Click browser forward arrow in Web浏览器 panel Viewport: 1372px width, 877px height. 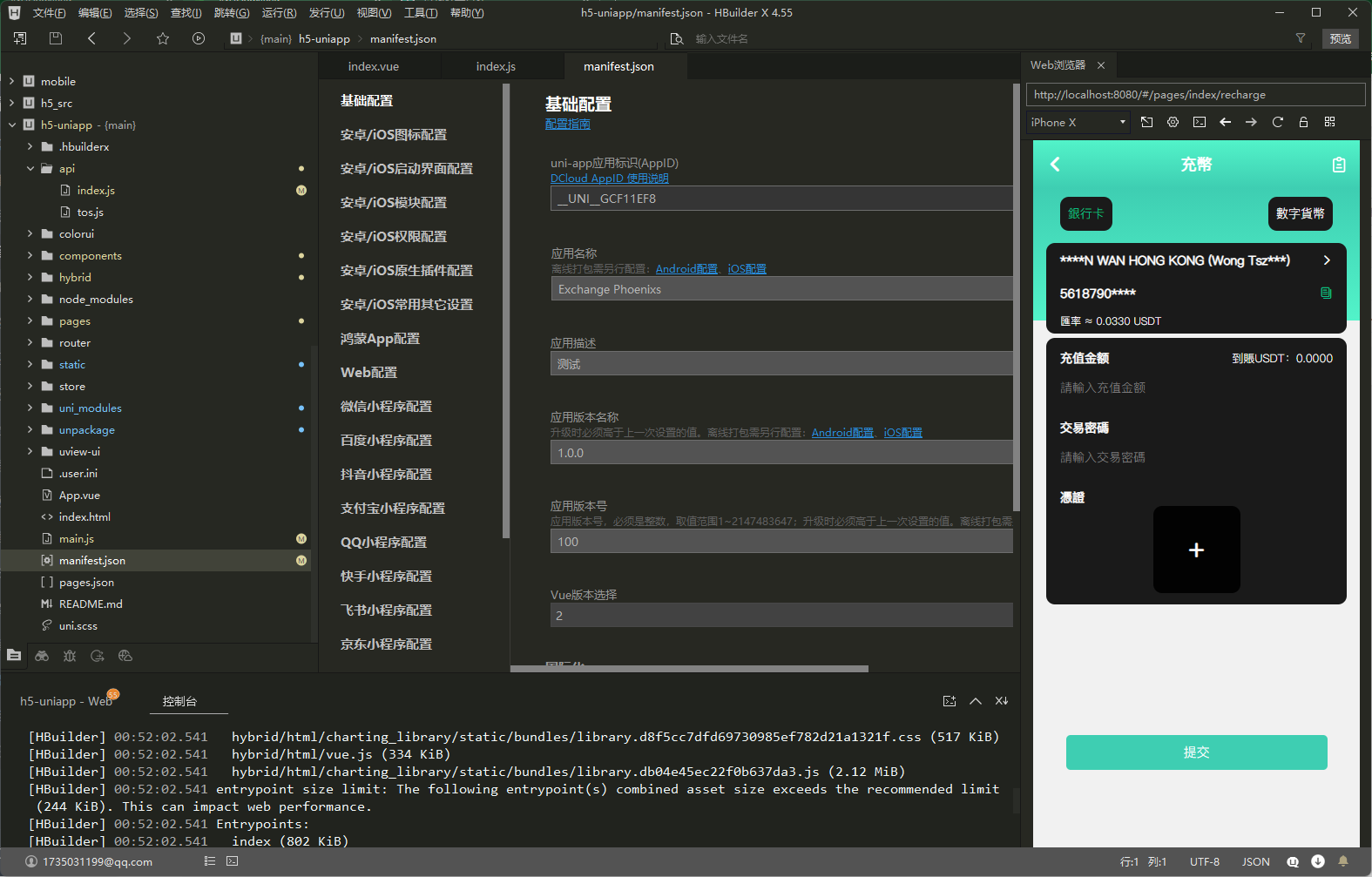point(1252,122)
